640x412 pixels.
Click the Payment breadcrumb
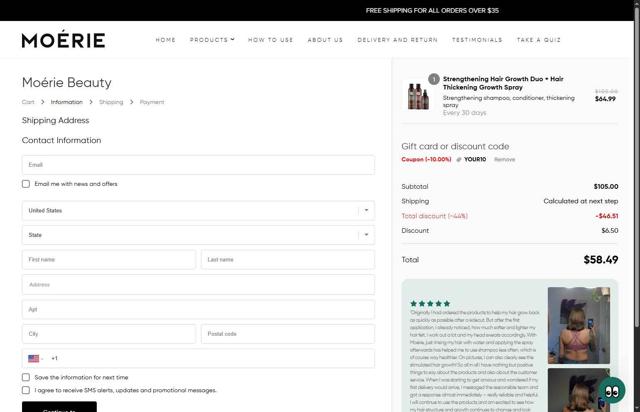pyautogui.click(x=152, y=102)
